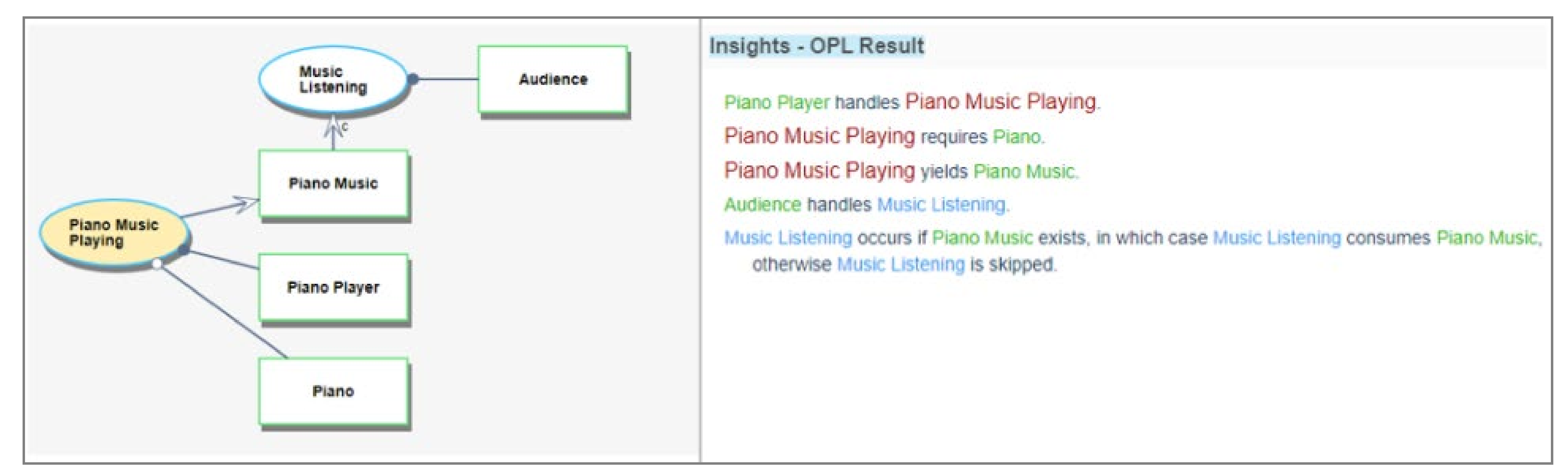Click 'Piano' in the 'requires' OPL sentence
This screenshot has height=475, width=1568.
[x=1016, y=136]
